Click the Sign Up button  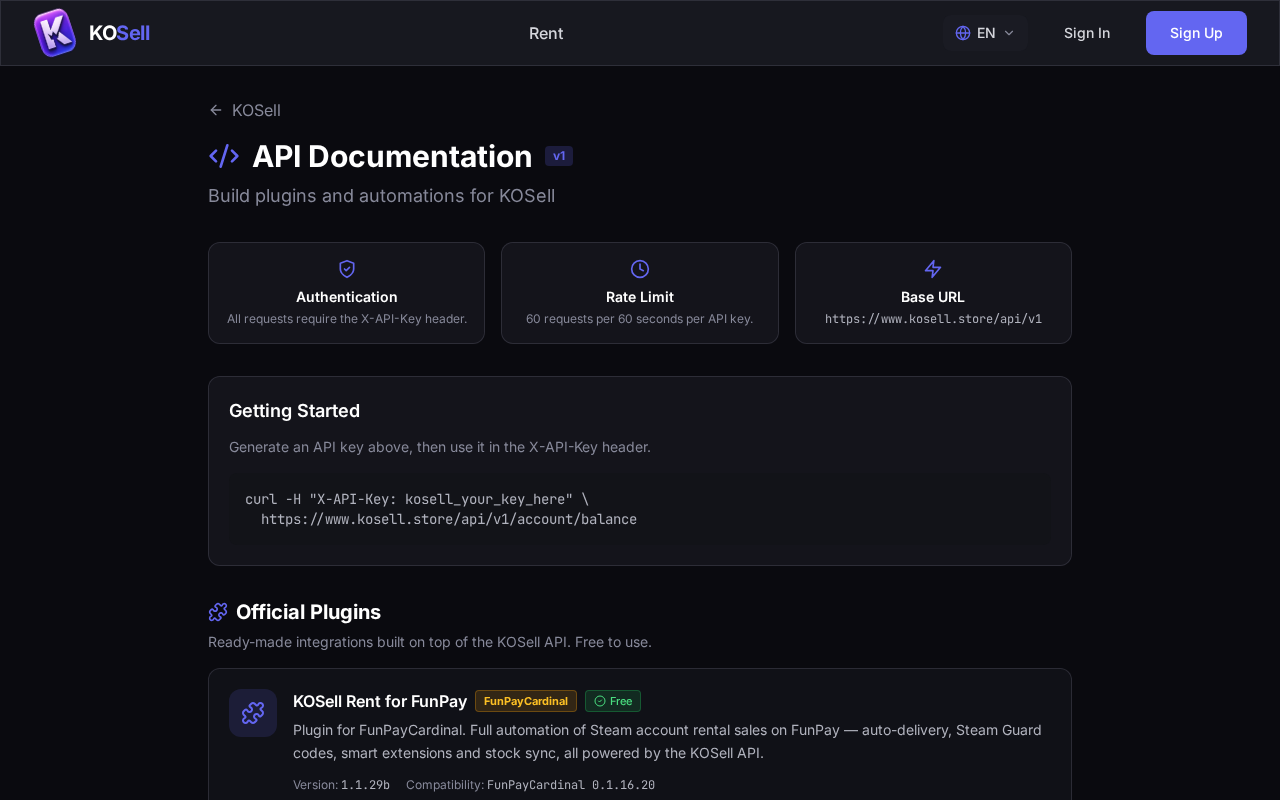coord(1196,33)
